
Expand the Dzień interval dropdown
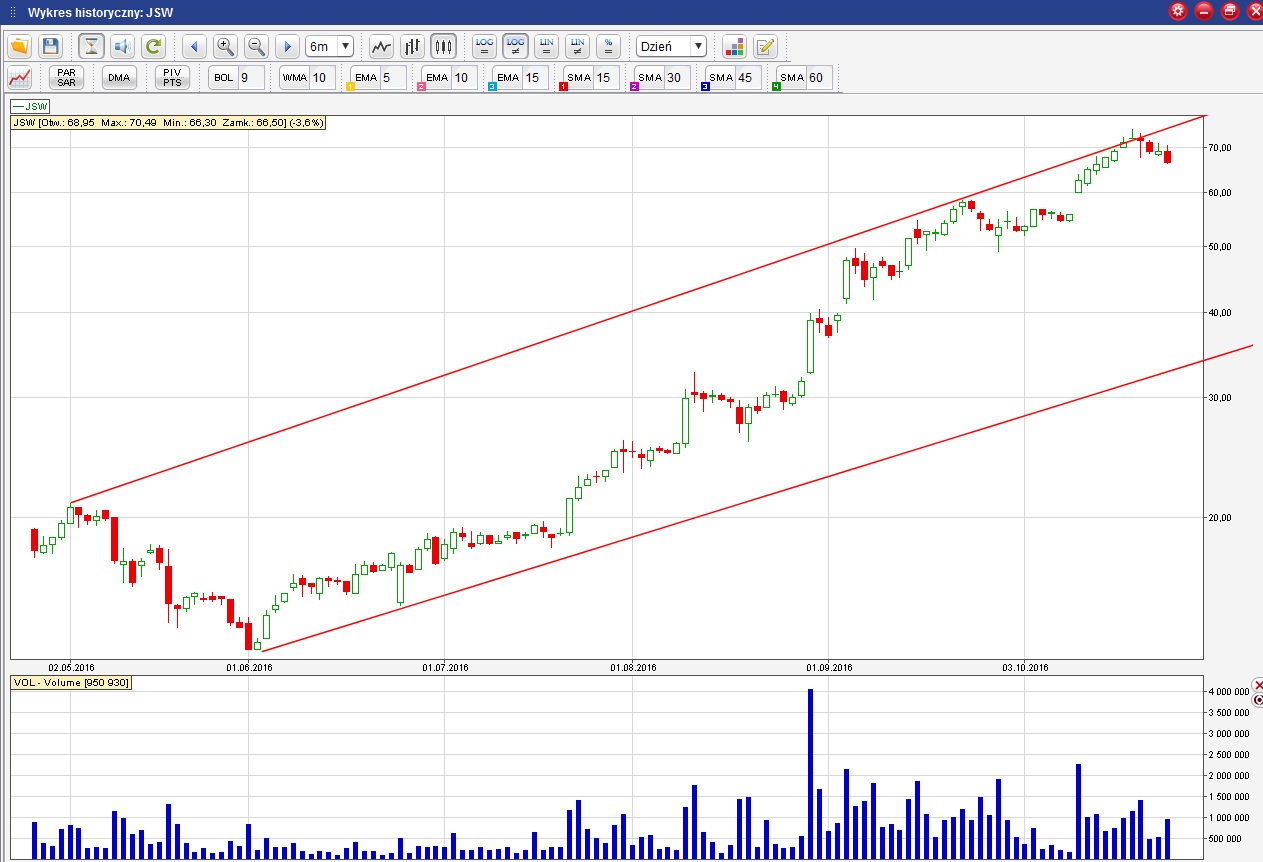coord(671,46)
